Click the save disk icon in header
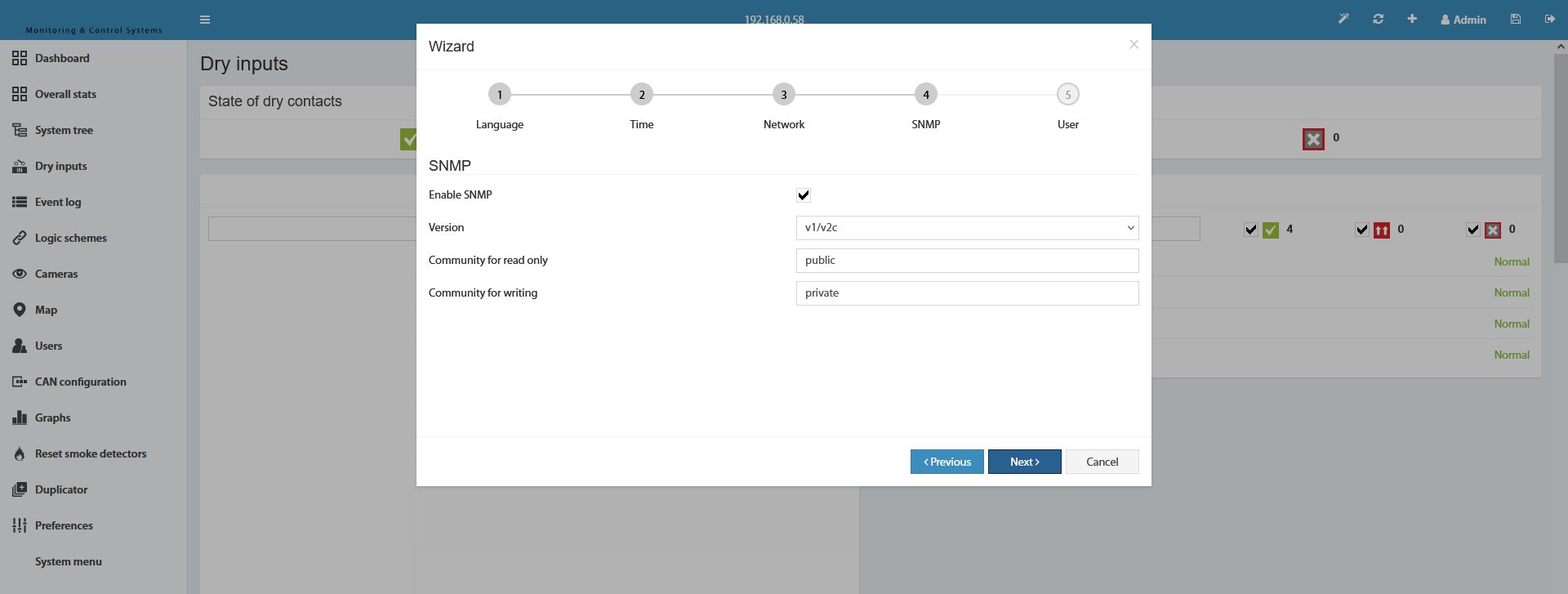The image size is (1568, 594). click(x=1516, y=19)
